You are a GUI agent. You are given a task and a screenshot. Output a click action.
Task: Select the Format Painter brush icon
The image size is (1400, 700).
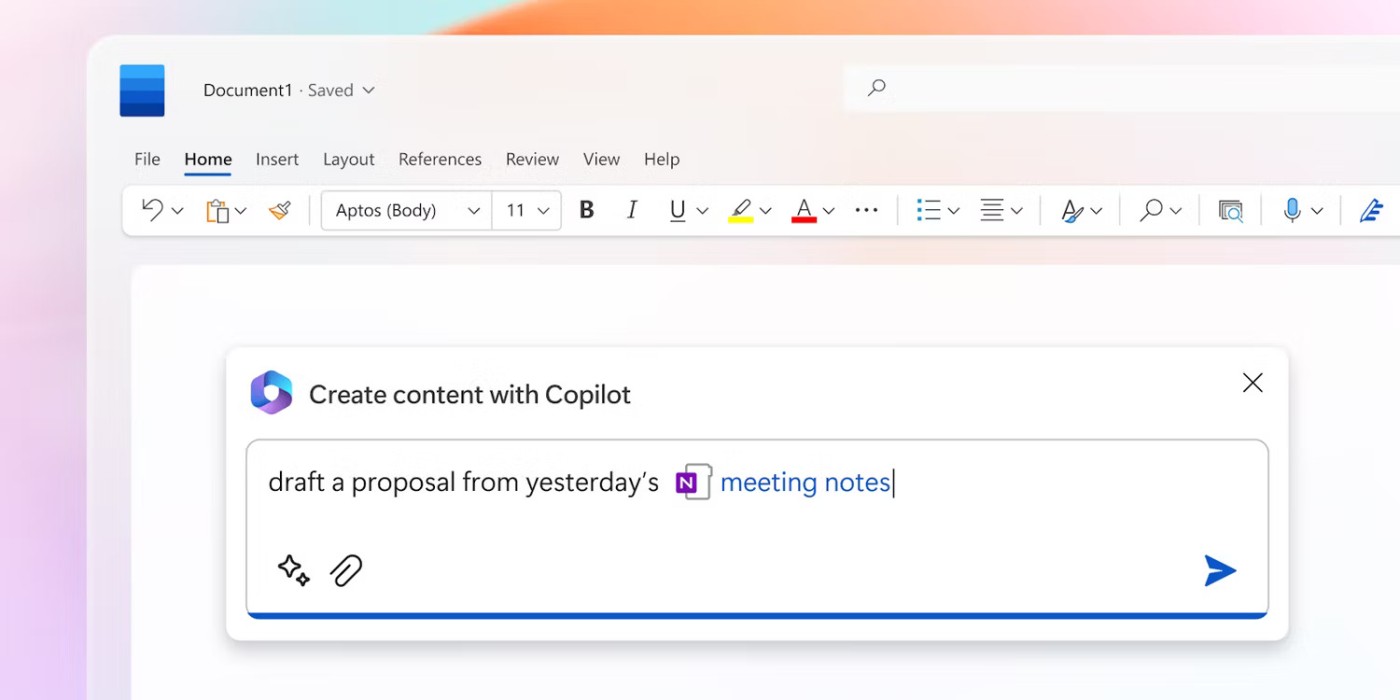[x=280, y=210]
